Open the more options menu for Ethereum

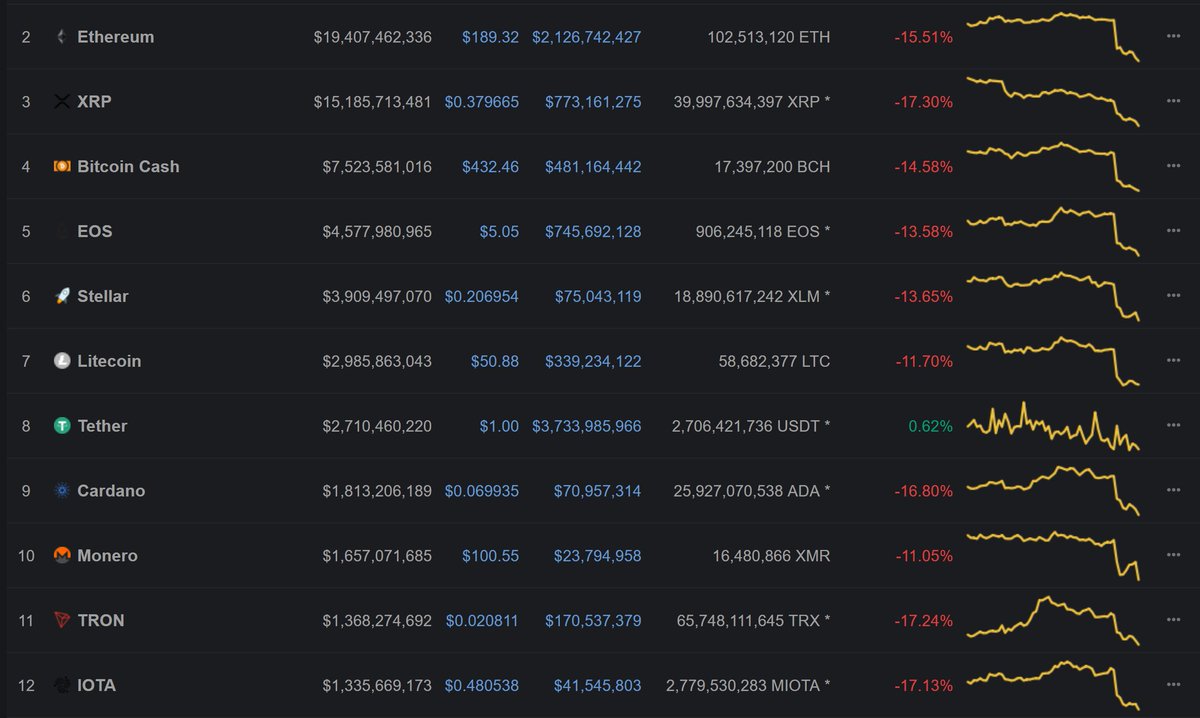click(1173, 37)
